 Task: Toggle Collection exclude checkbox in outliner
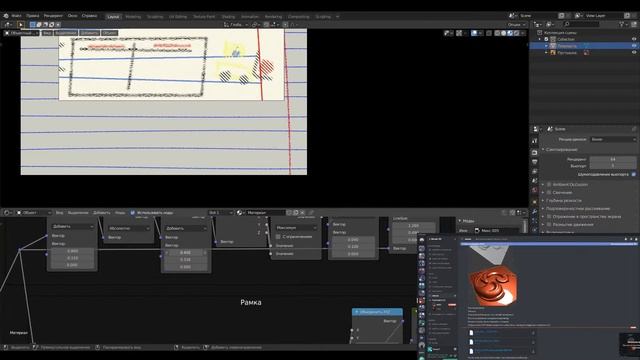pos(547,39)
